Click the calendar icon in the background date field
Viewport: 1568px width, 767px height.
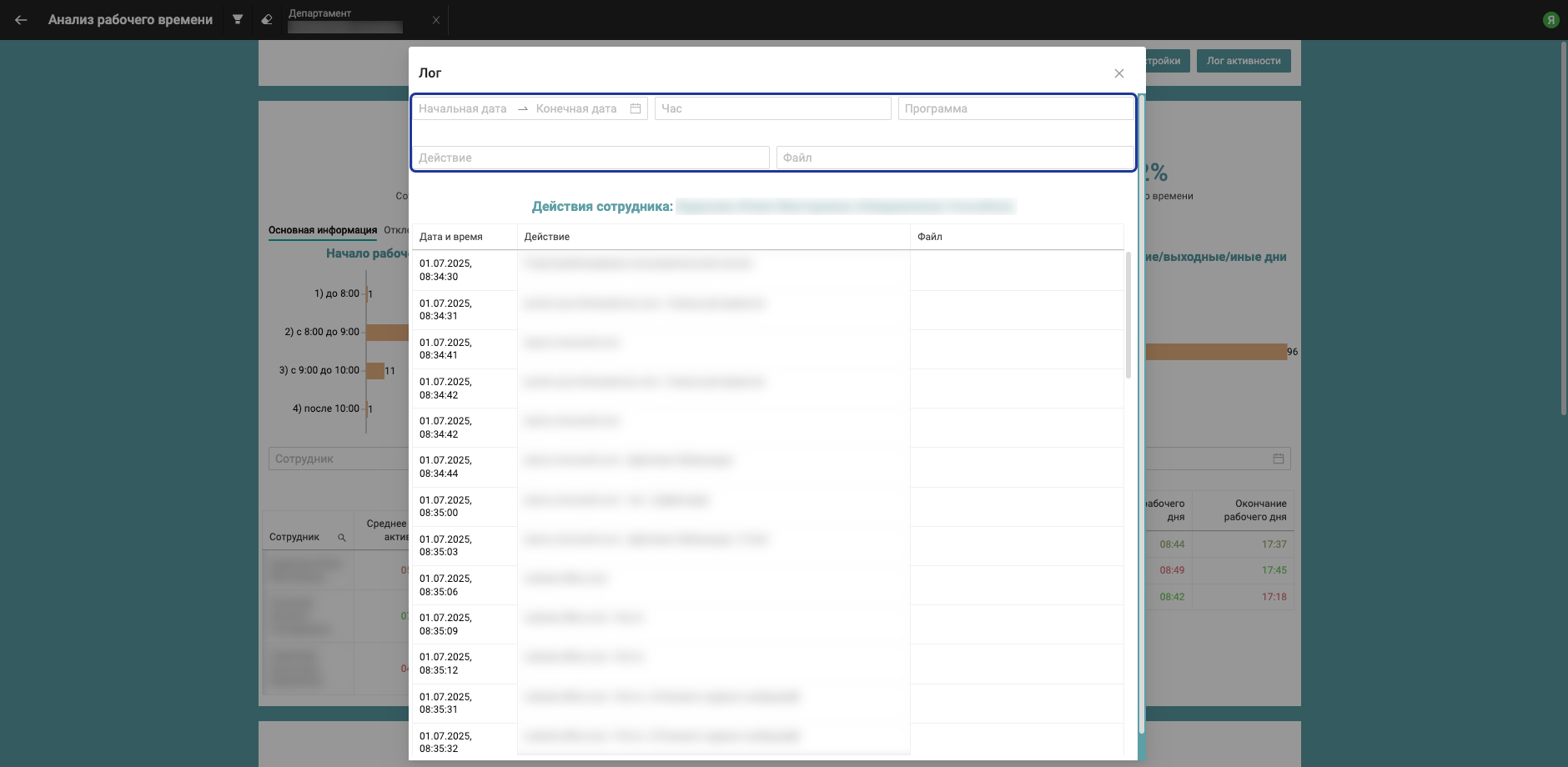point(1278,459)
